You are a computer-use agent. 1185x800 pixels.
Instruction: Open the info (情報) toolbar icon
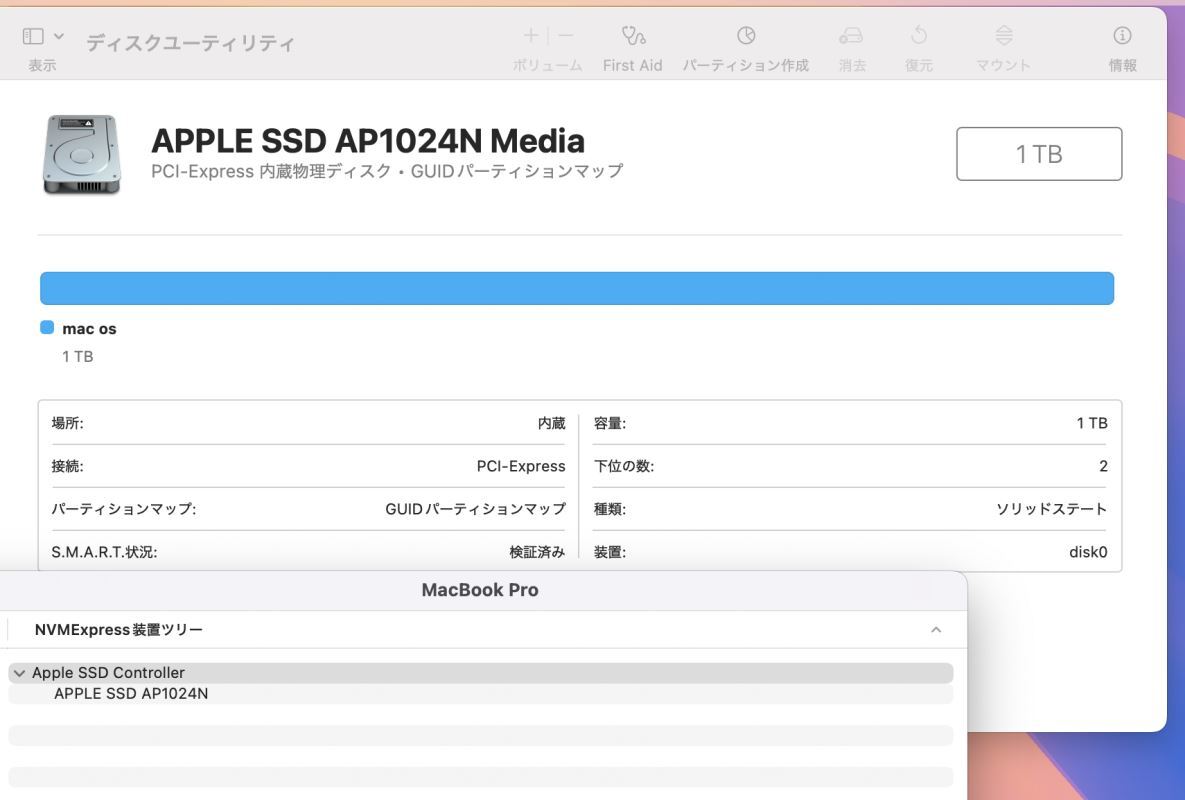tap(1122, 36)
